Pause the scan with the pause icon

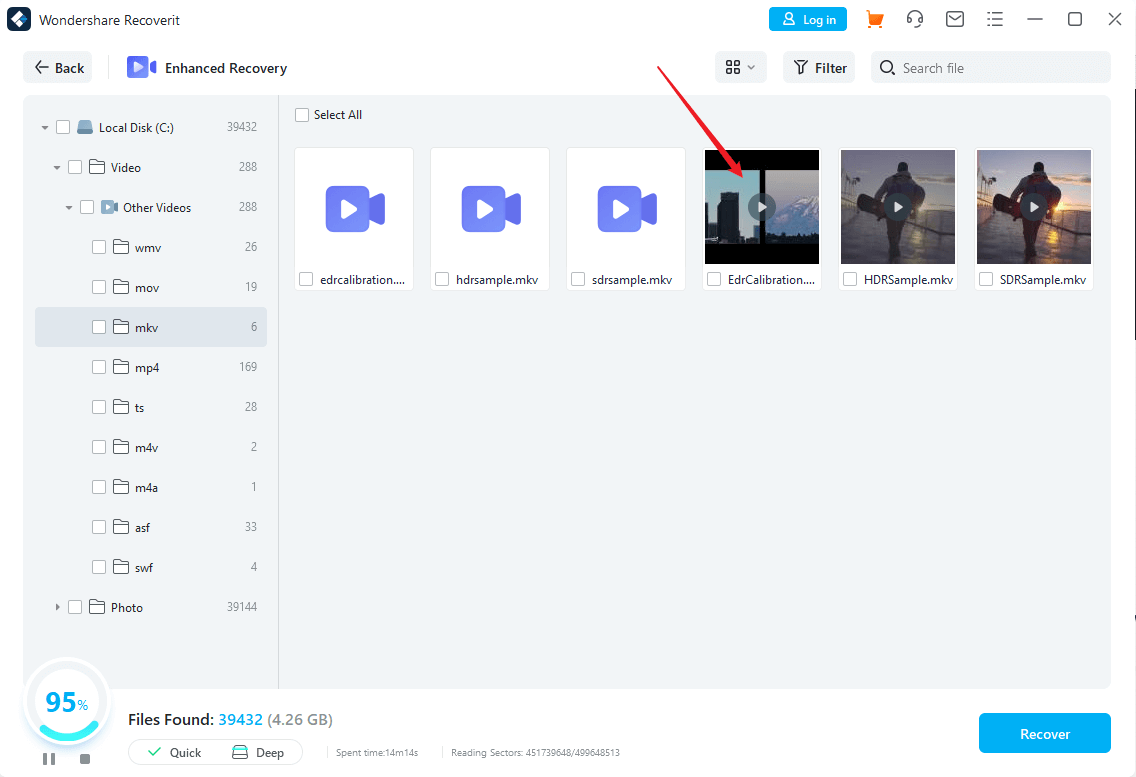point(49,759)
